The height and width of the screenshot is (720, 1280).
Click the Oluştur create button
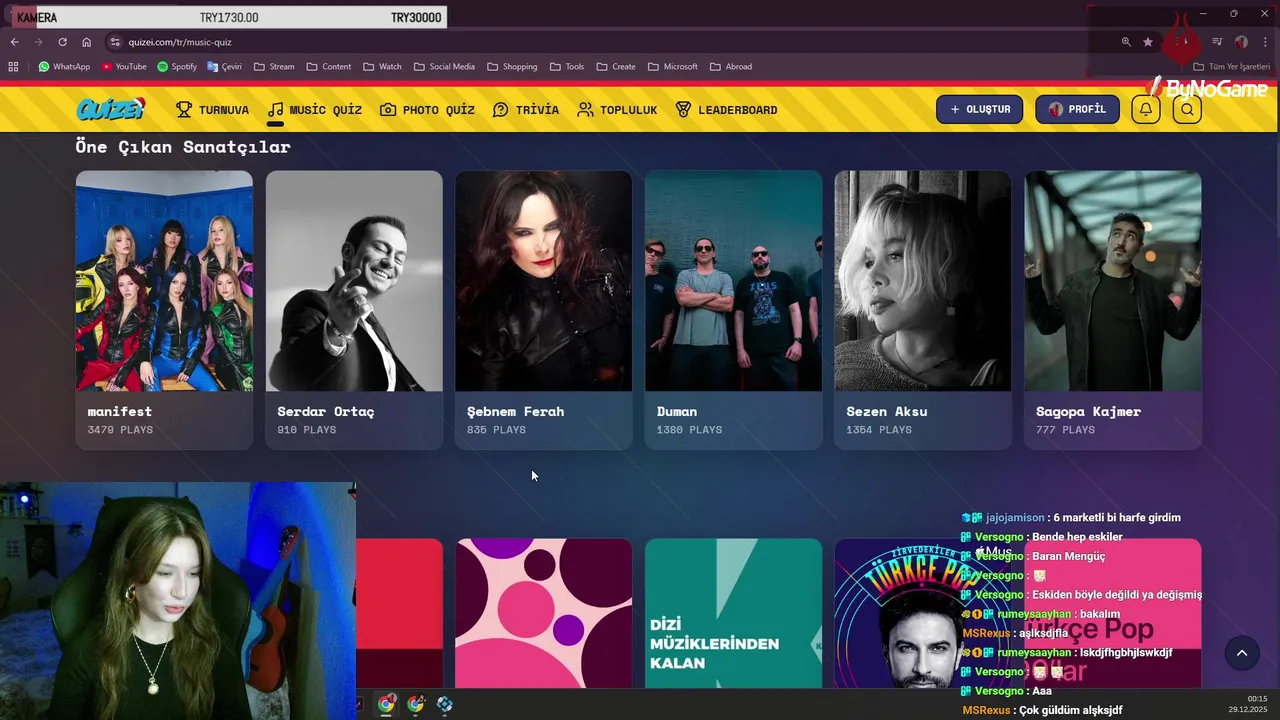[979, 109]
